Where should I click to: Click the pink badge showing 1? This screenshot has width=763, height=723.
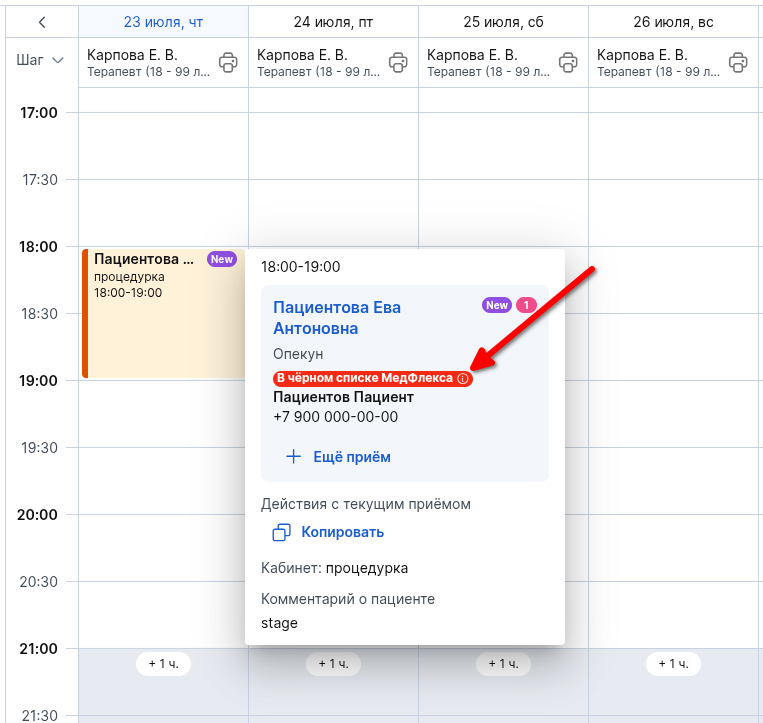[526, 305]
